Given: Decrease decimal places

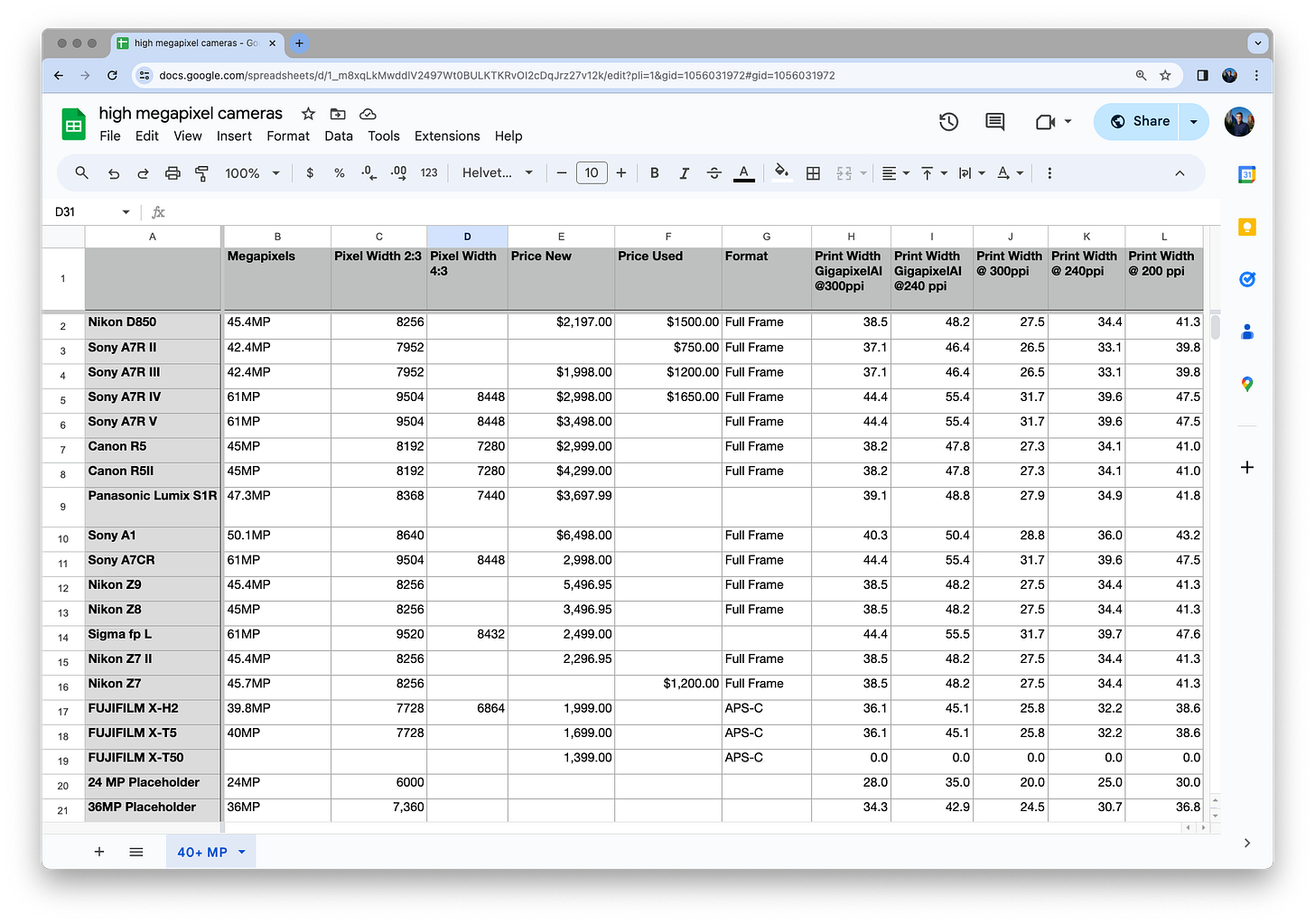Looking at the screenshot, I should [368, 173].
